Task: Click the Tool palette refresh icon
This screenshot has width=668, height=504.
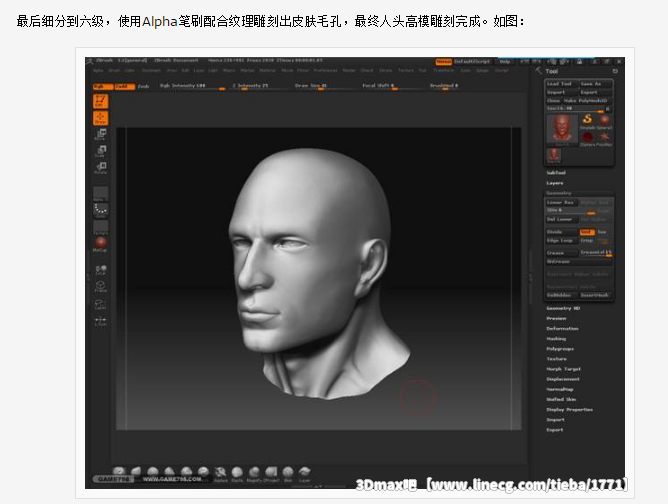Action: (615, 71)
